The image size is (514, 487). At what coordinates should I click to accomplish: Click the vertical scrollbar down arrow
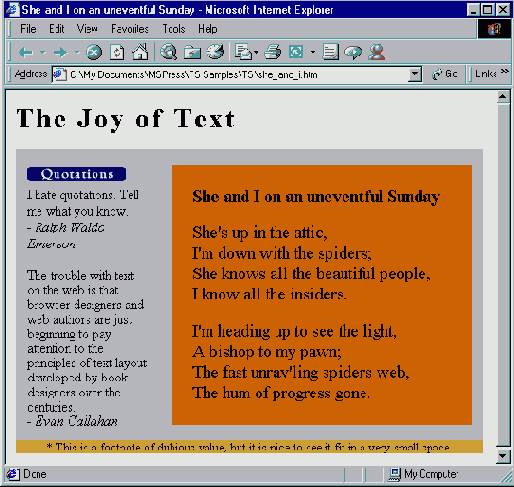click(503, 456)
